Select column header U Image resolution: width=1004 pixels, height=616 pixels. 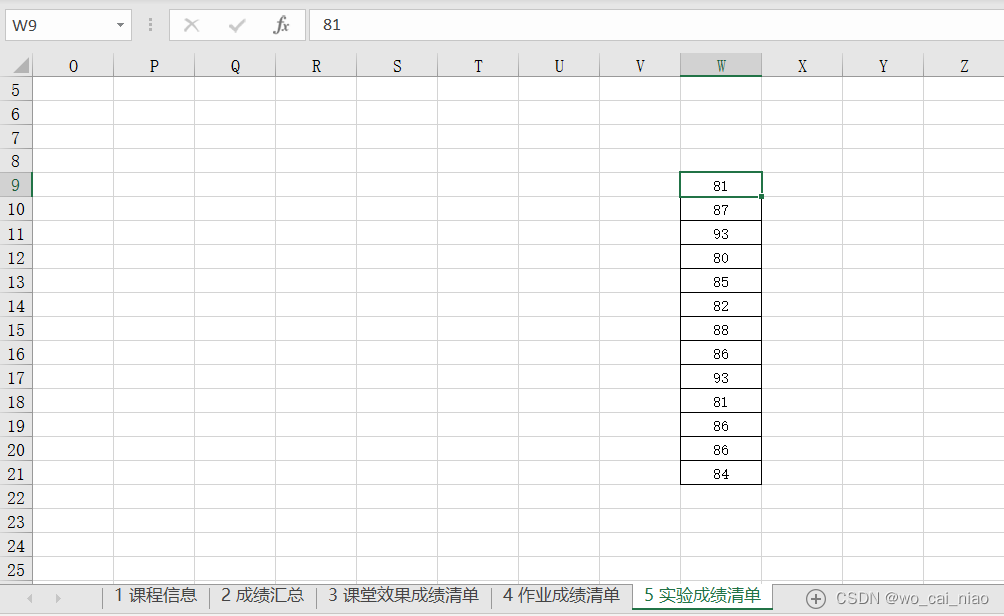point(559,66)
